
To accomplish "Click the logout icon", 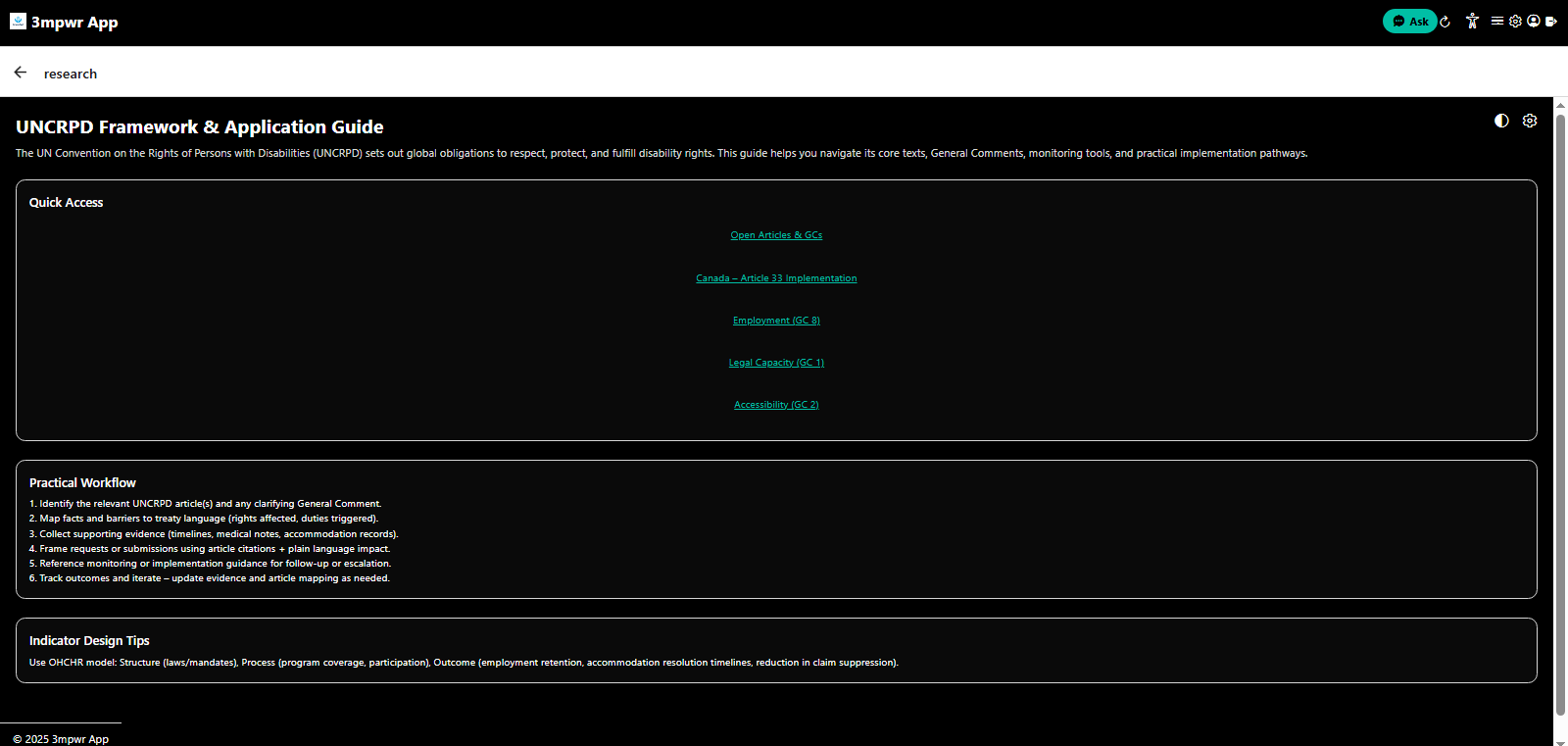I will pyautogui.click(x=1551, y=21).
